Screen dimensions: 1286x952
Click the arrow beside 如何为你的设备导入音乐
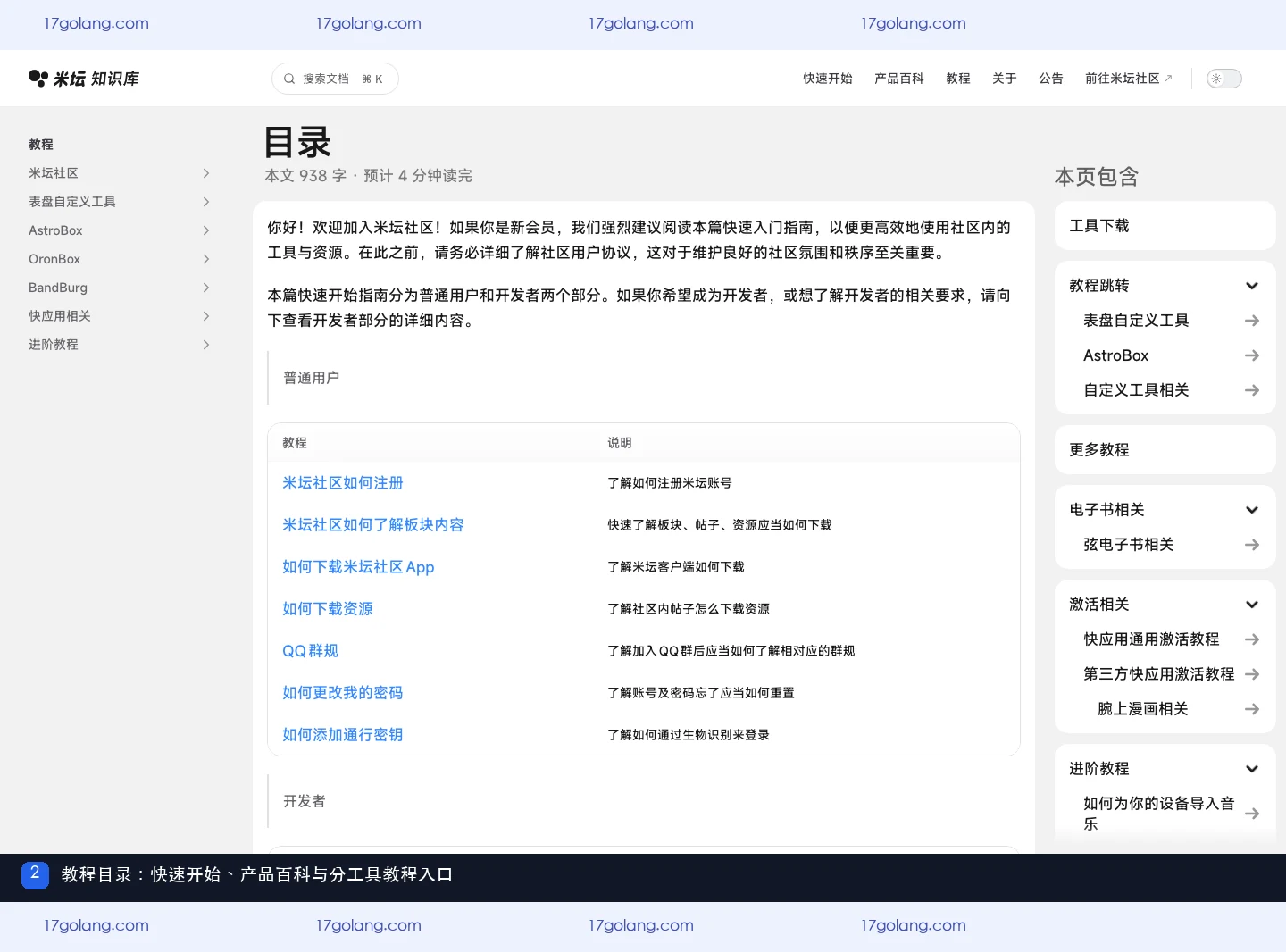[1252, 814]
